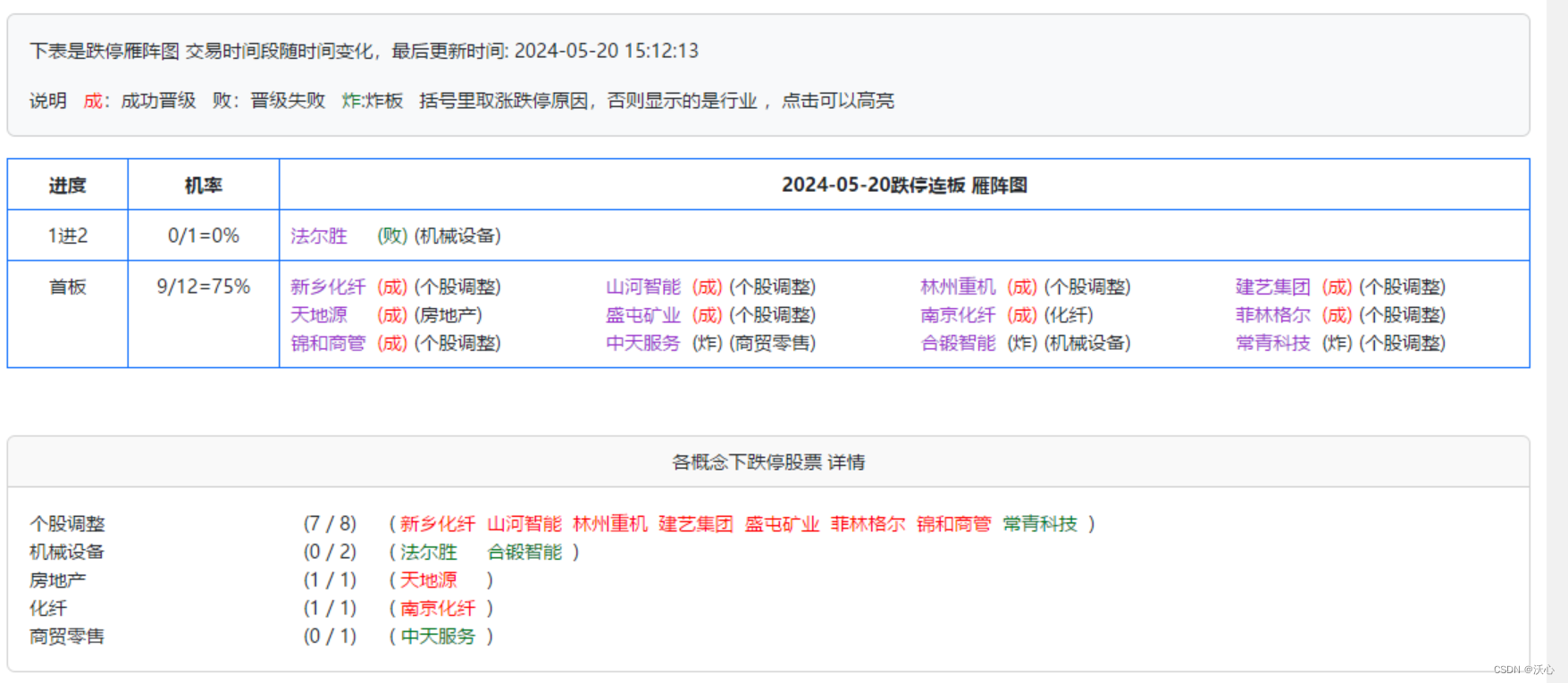Click the (炸) status next to 常青科技
The height and width of the screenshot is (683, 1568).
point(1337,343)
